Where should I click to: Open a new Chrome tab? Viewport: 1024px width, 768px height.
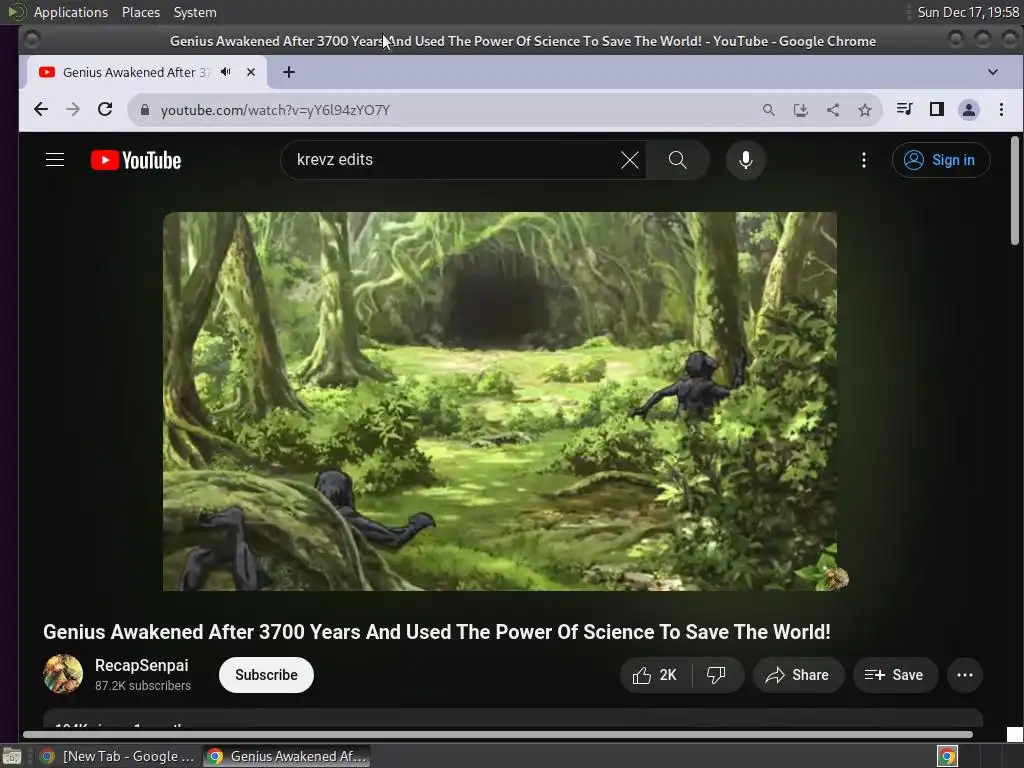[289, 72]
